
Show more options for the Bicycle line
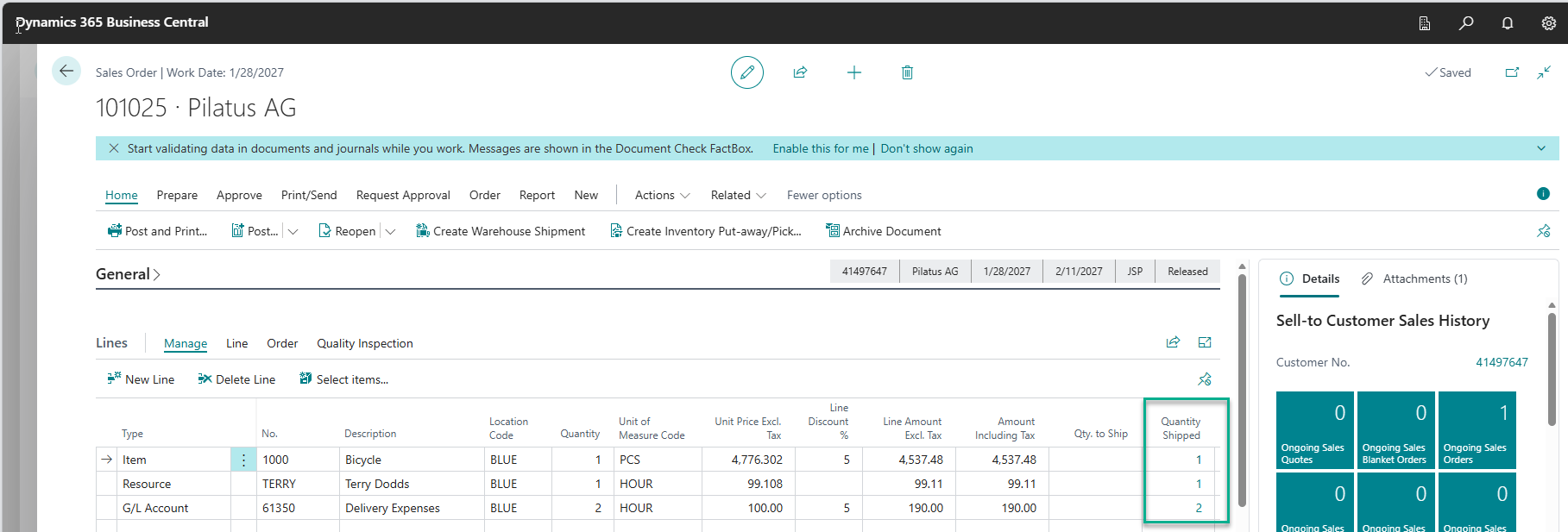243,460
